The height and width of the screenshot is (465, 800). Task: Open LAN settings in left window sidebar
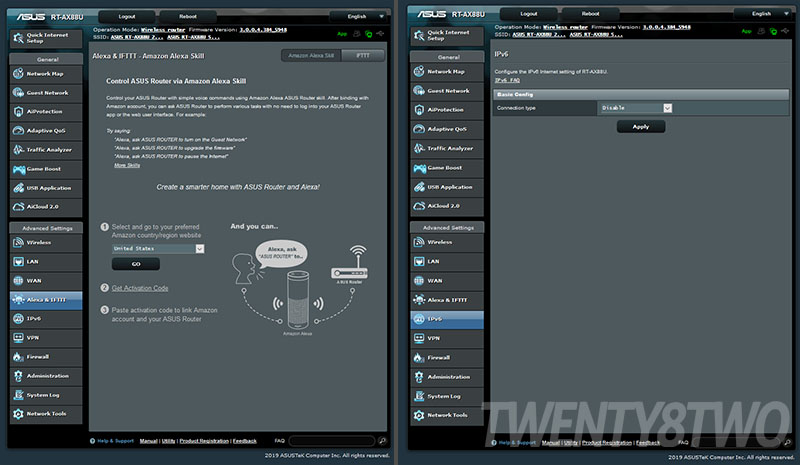(x=46, y=261)
